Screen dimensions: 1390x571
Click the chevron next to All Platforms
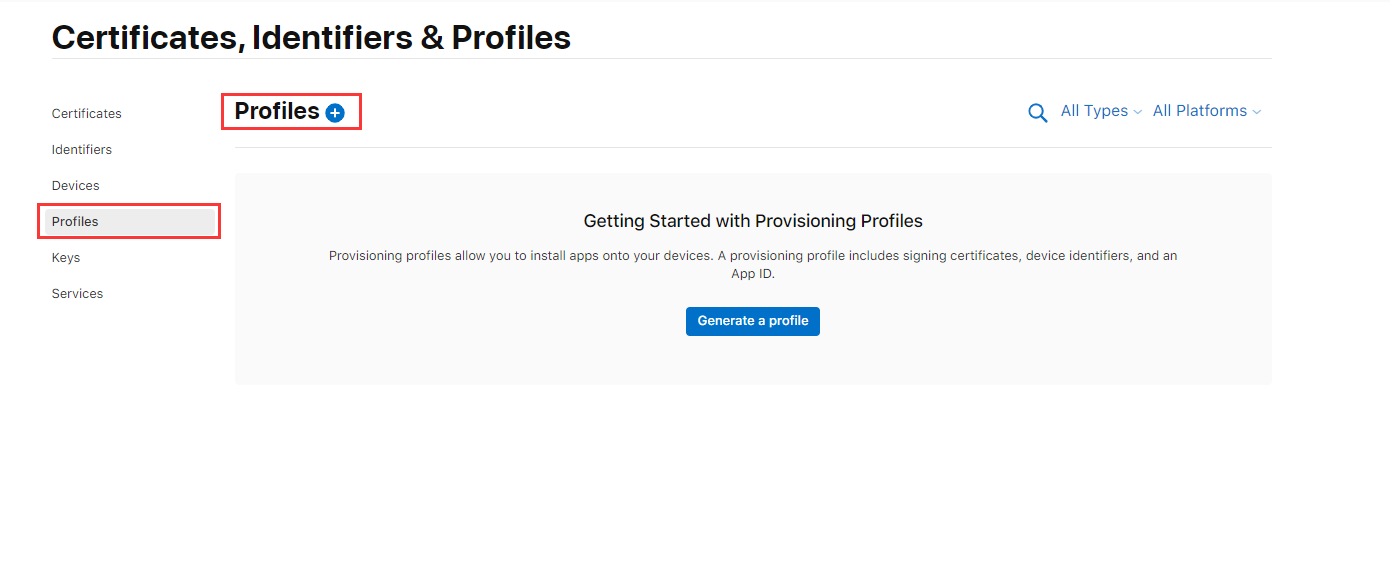tap(1257, 112)
